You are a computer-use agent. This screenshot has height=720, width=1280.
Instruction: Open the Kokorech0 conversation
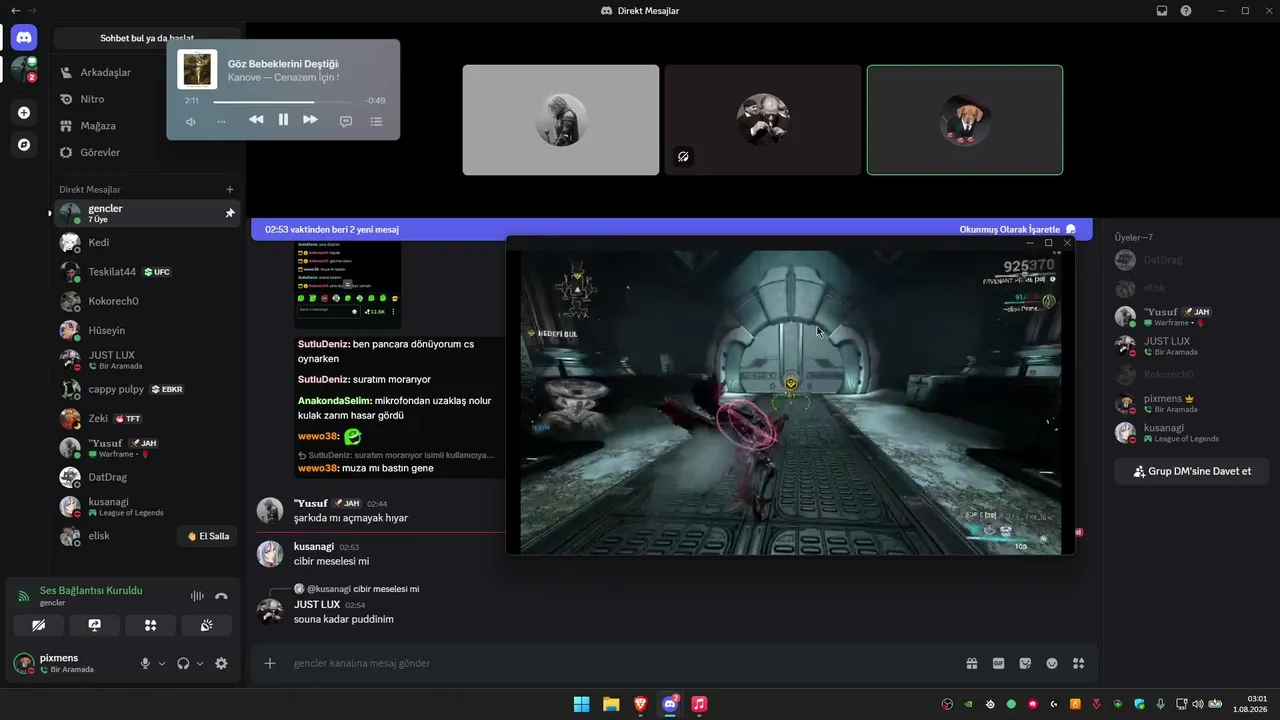tap(148, 301)
